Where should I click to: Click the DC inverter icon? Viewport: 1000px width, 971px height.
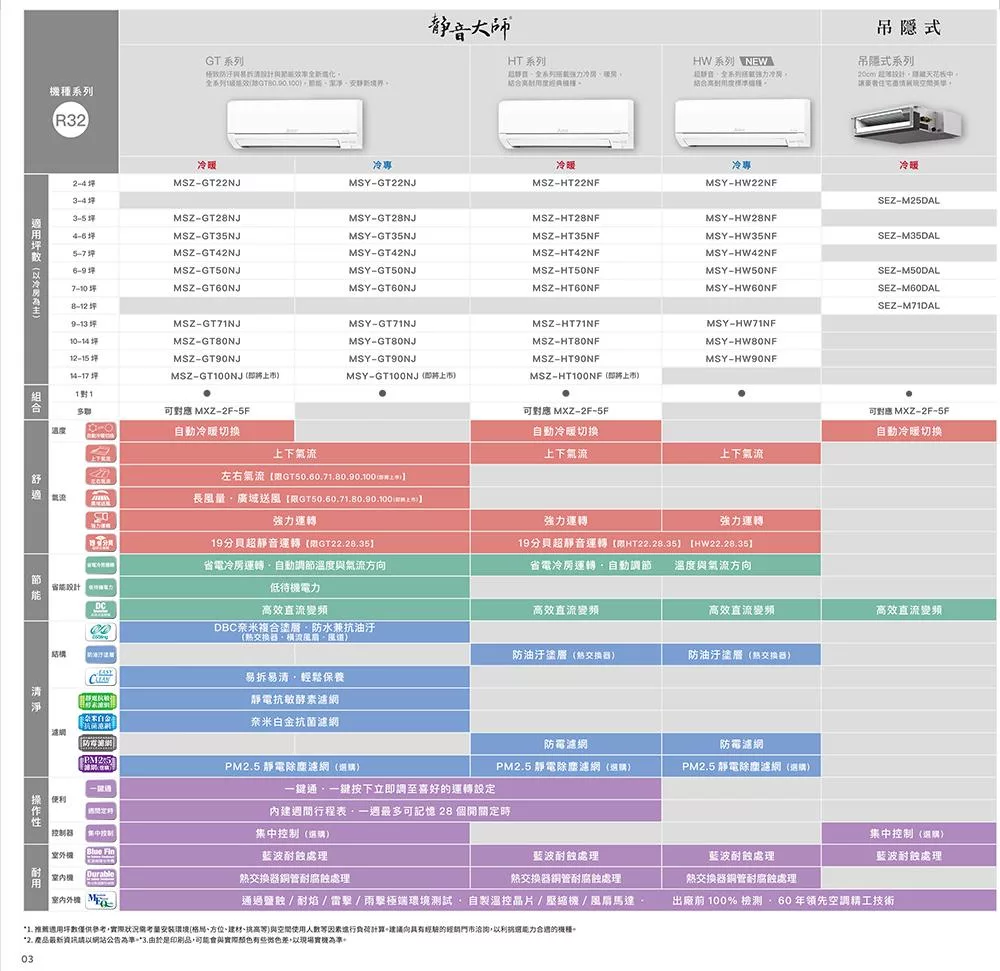[102, 609]
